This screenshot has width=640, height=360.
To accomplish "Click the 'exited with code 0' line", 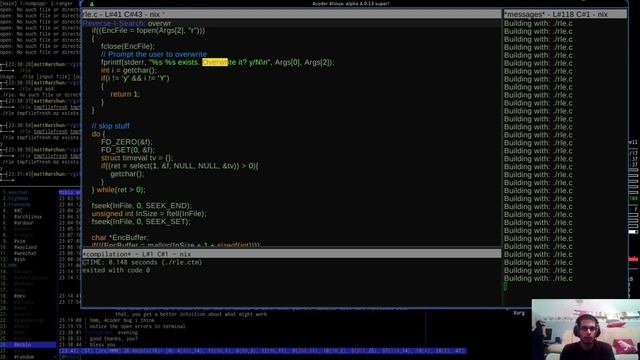I will (116, 270).
